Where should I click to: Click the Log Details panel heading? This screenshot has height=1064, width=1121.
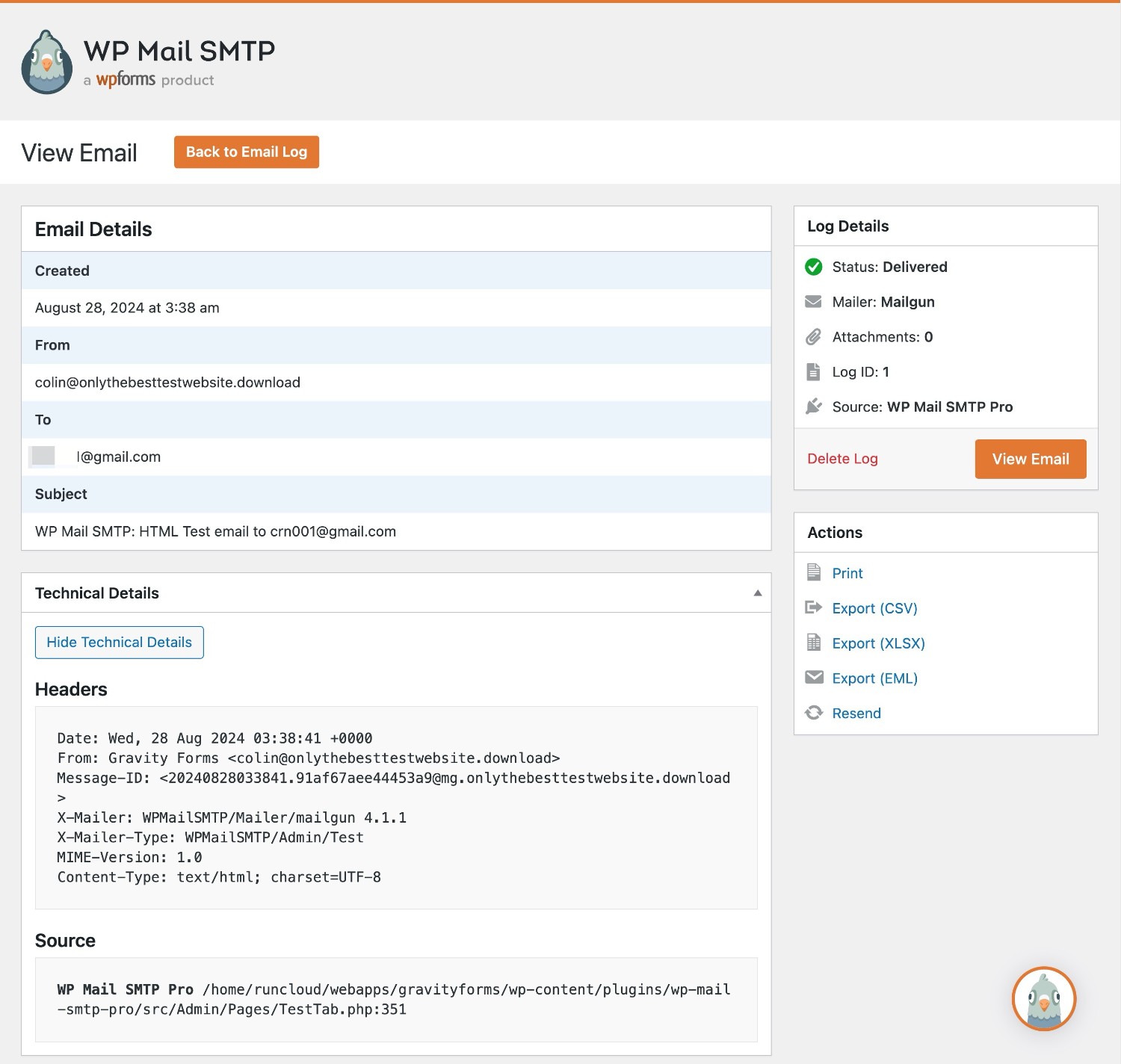pyautogui.click(x=848, y=226)
